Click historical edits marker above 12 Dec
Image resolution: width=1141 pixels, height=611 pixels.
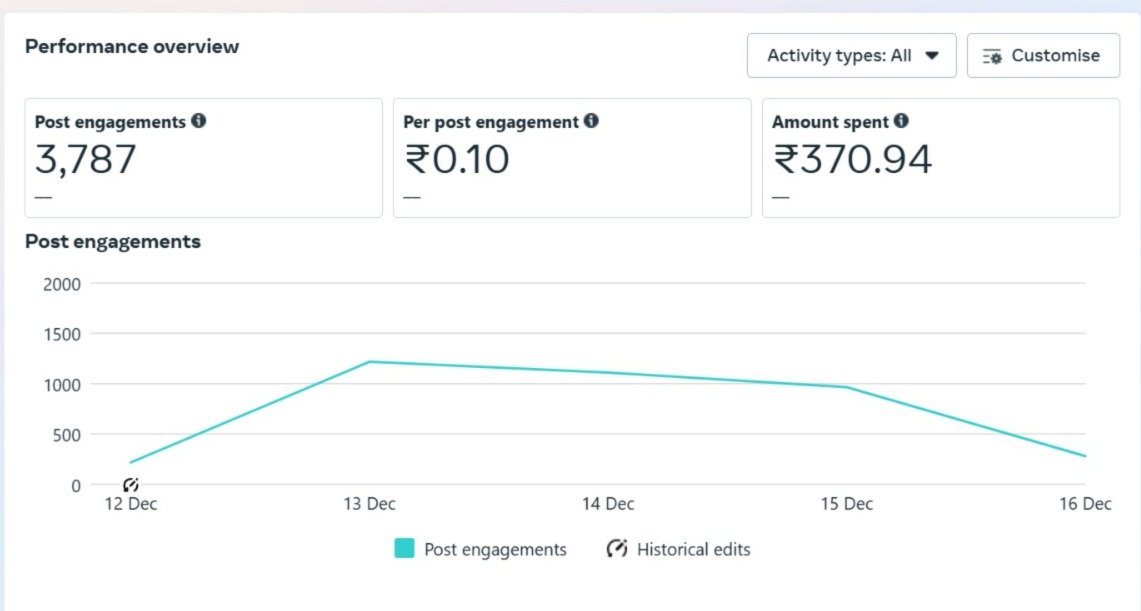tap(131, 485)
